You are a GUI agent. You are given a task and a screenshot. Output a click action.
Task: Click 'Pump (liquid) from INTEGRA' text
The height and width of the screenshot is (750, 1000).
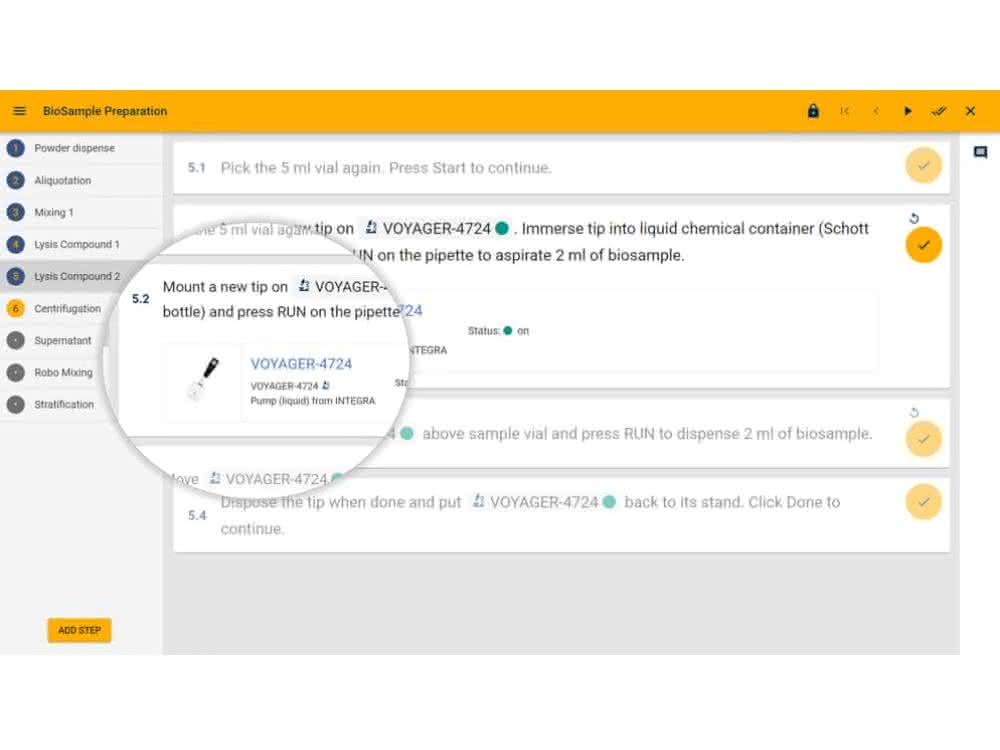point(312,401)
